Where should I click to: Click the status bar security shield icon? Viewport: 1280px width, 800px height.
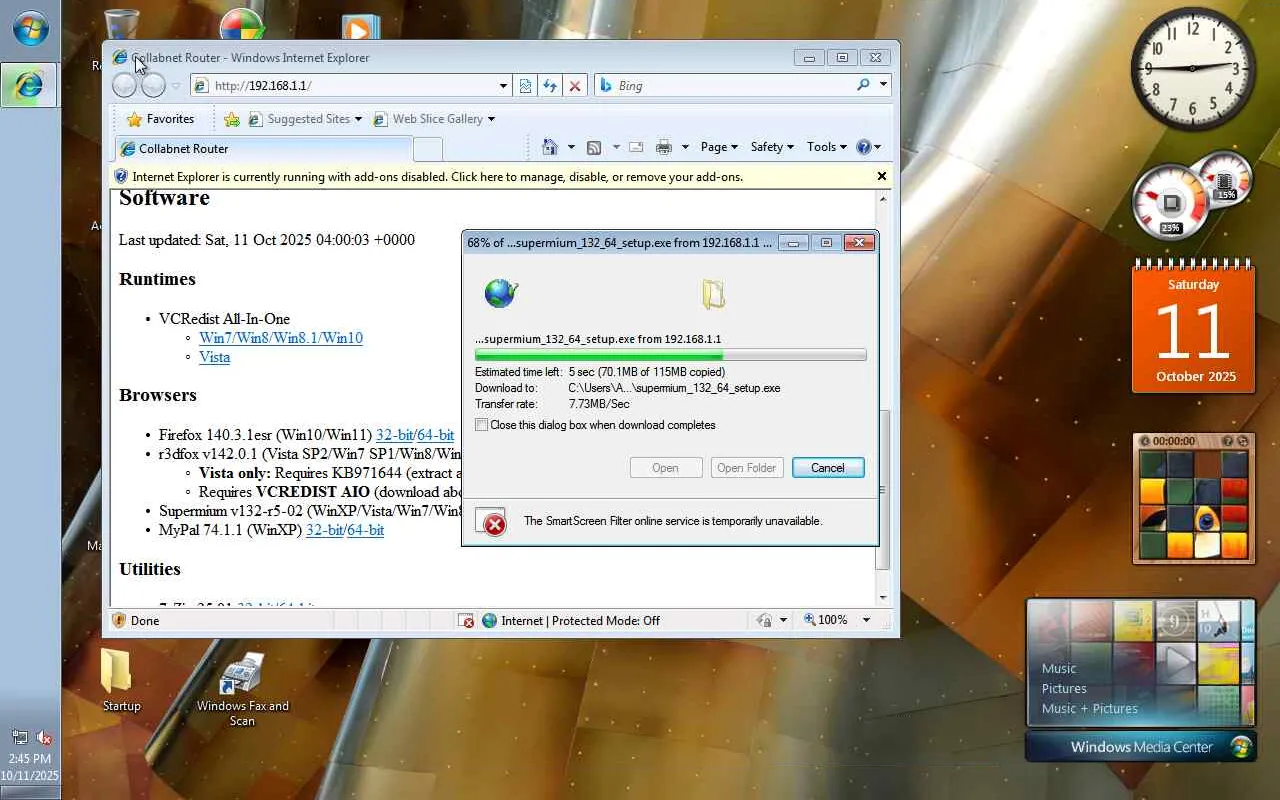(x=119, y=621)
